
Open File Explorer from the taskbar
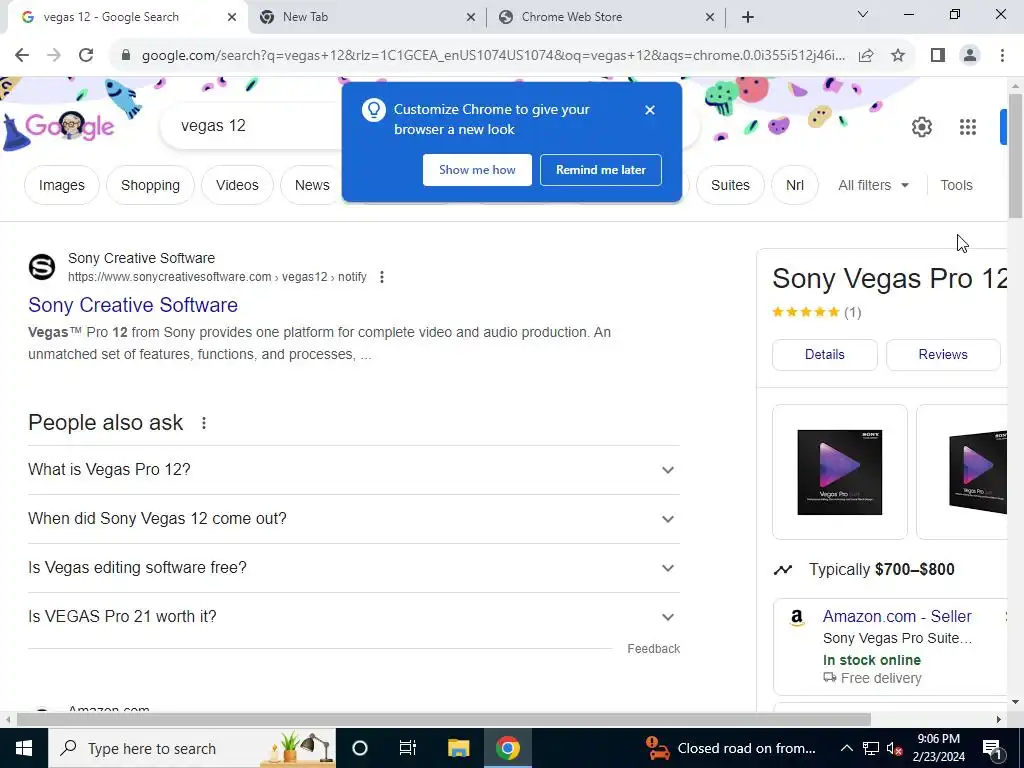[458, 748]
